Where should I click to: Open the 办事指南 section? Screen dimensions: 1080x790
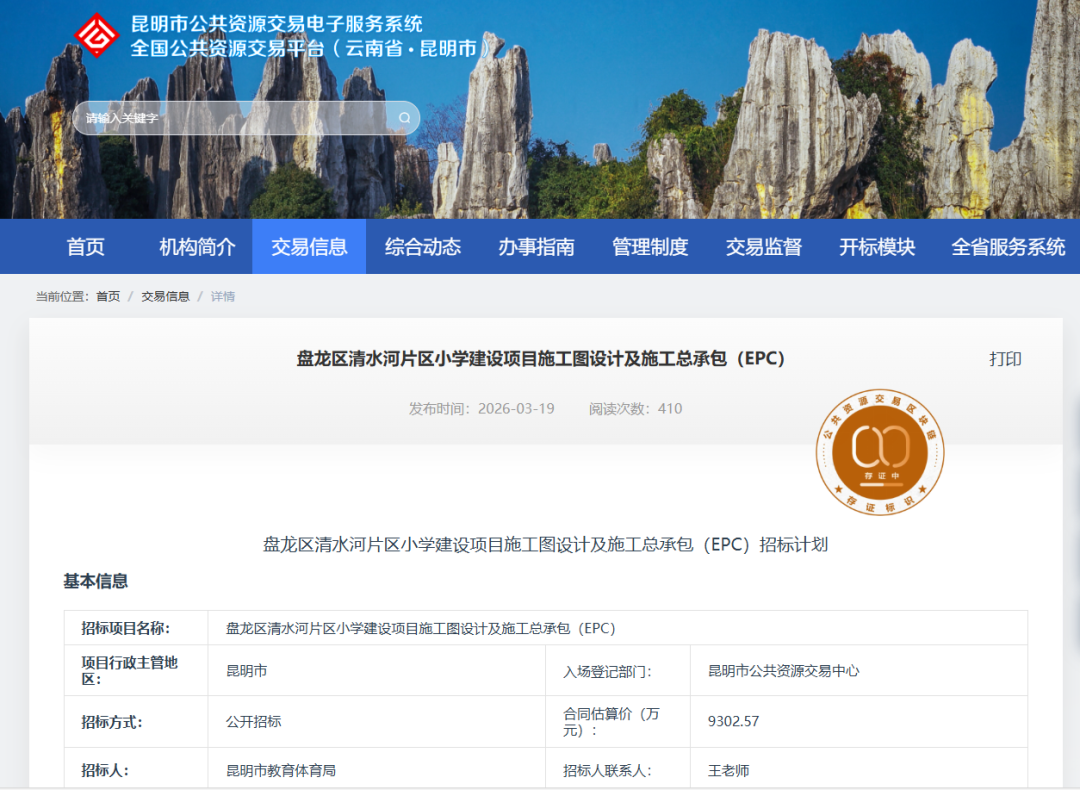point(533,247)
